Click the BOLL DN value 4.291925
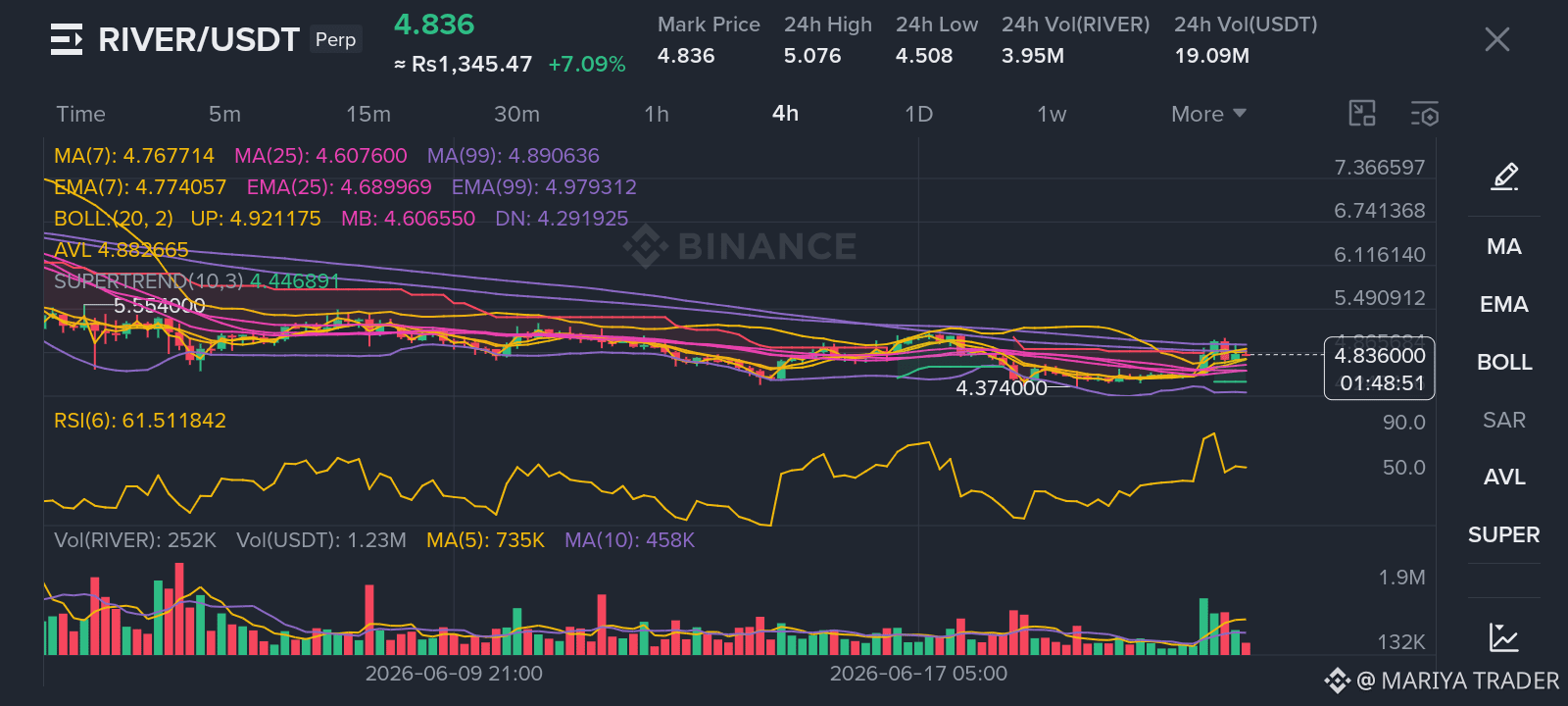Image resolution: width=1568 pixels, height=706 pixels. (x=562, y=219)
